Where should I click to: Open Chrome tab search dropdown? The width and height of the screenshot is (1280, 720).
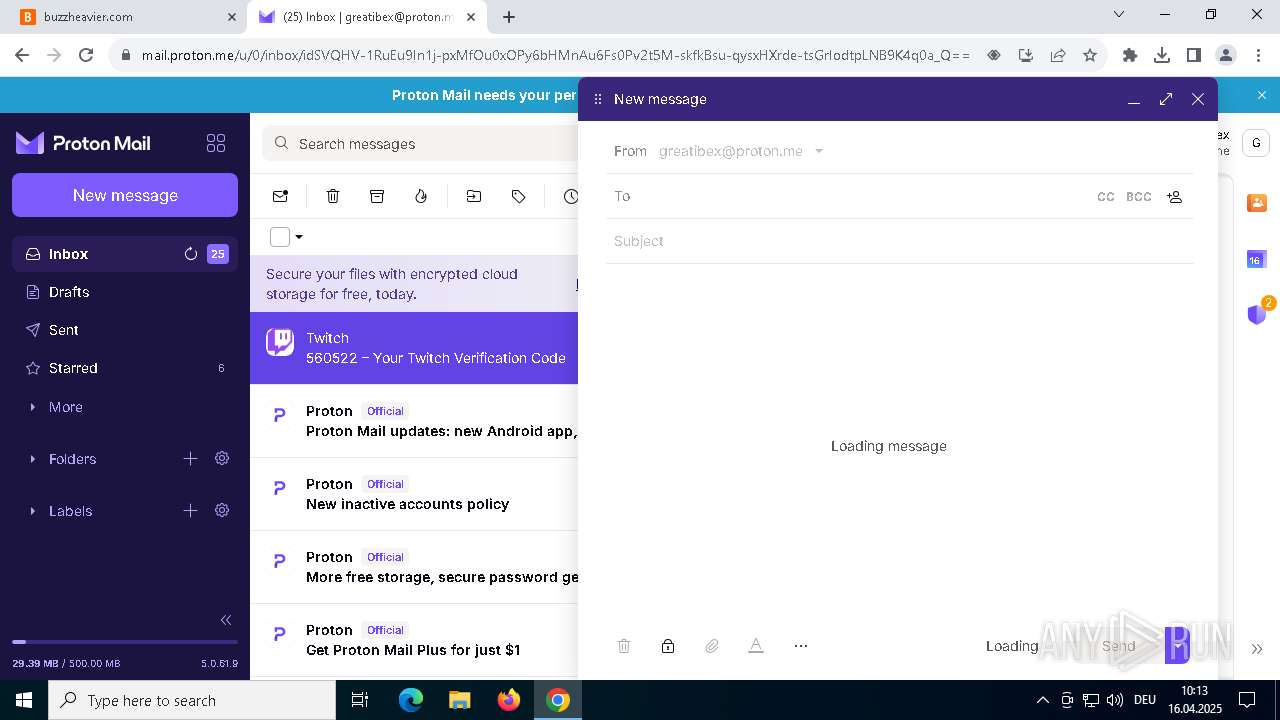tap(1119, 15)
